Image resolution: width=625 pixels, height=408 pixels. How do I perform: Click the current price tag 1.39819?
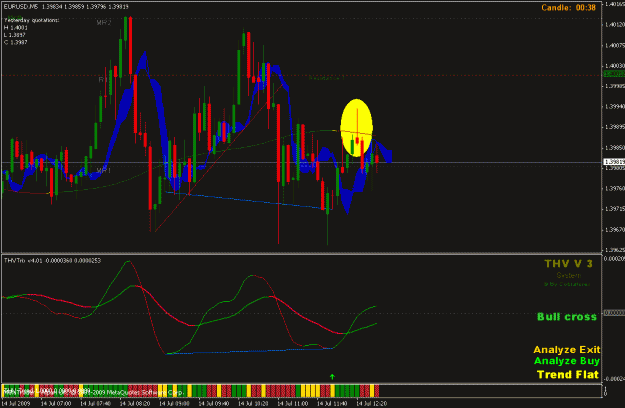[614, 162]
